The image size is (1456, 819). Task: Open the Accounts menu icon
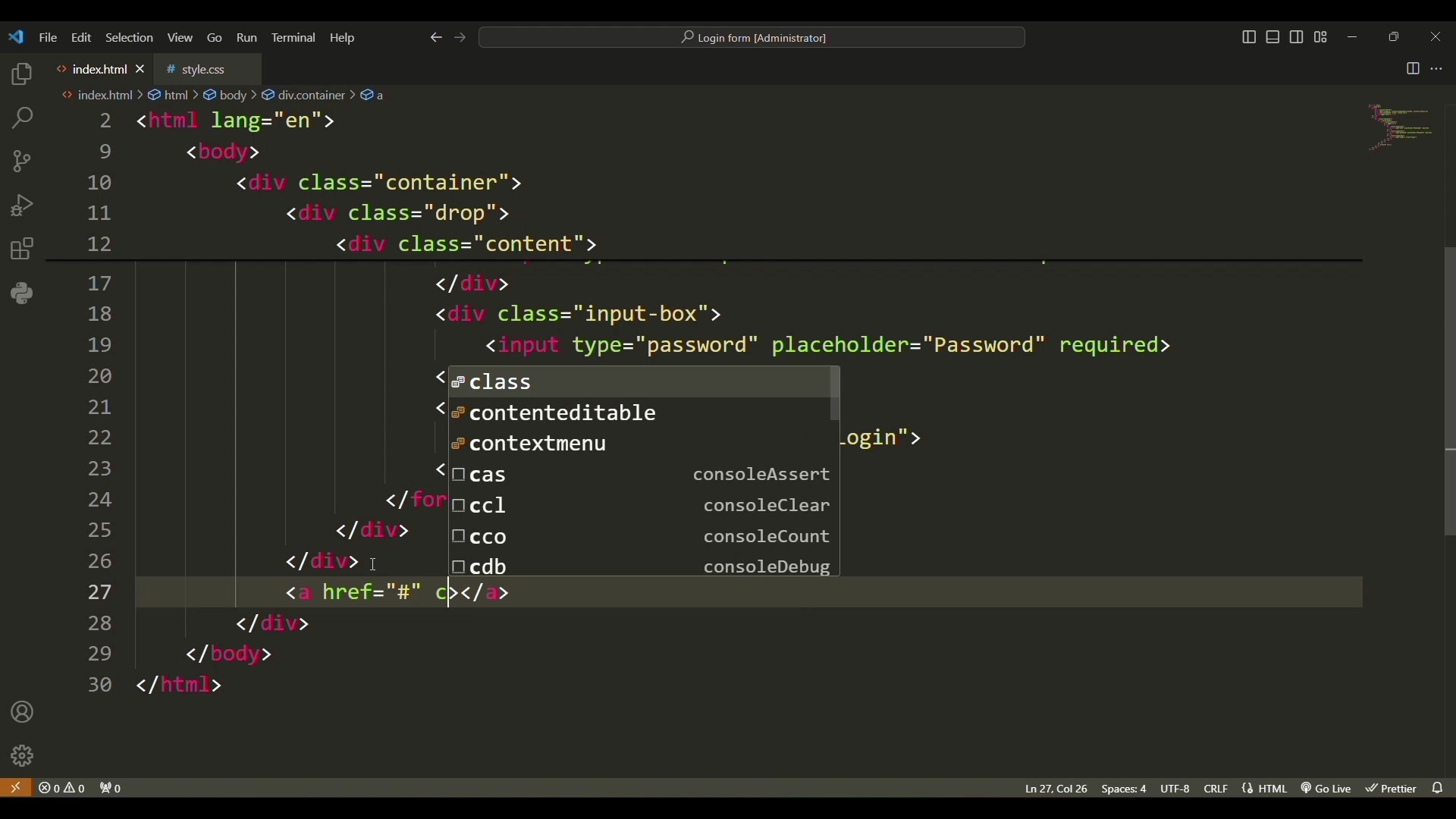tap(22, 714)
